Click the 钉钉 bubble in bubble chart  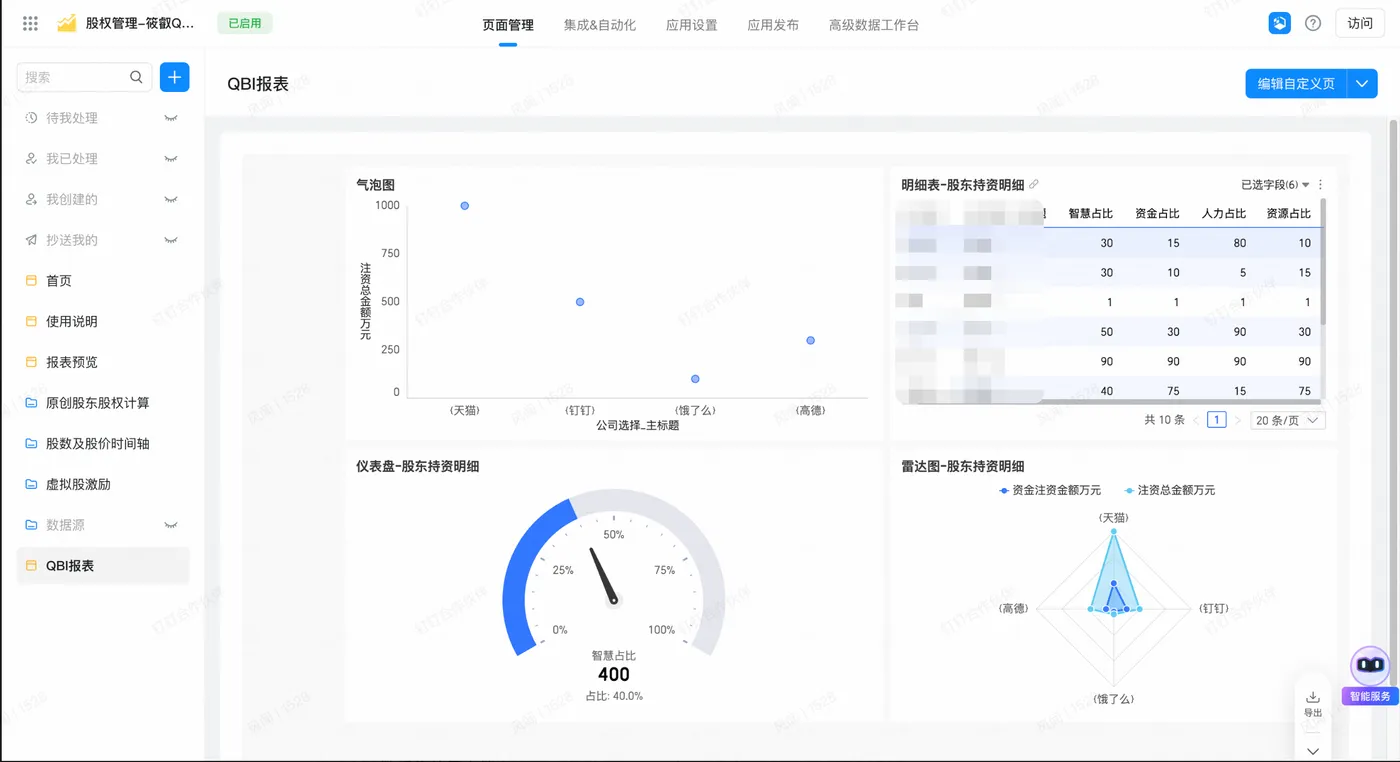[x=580, y=302]
